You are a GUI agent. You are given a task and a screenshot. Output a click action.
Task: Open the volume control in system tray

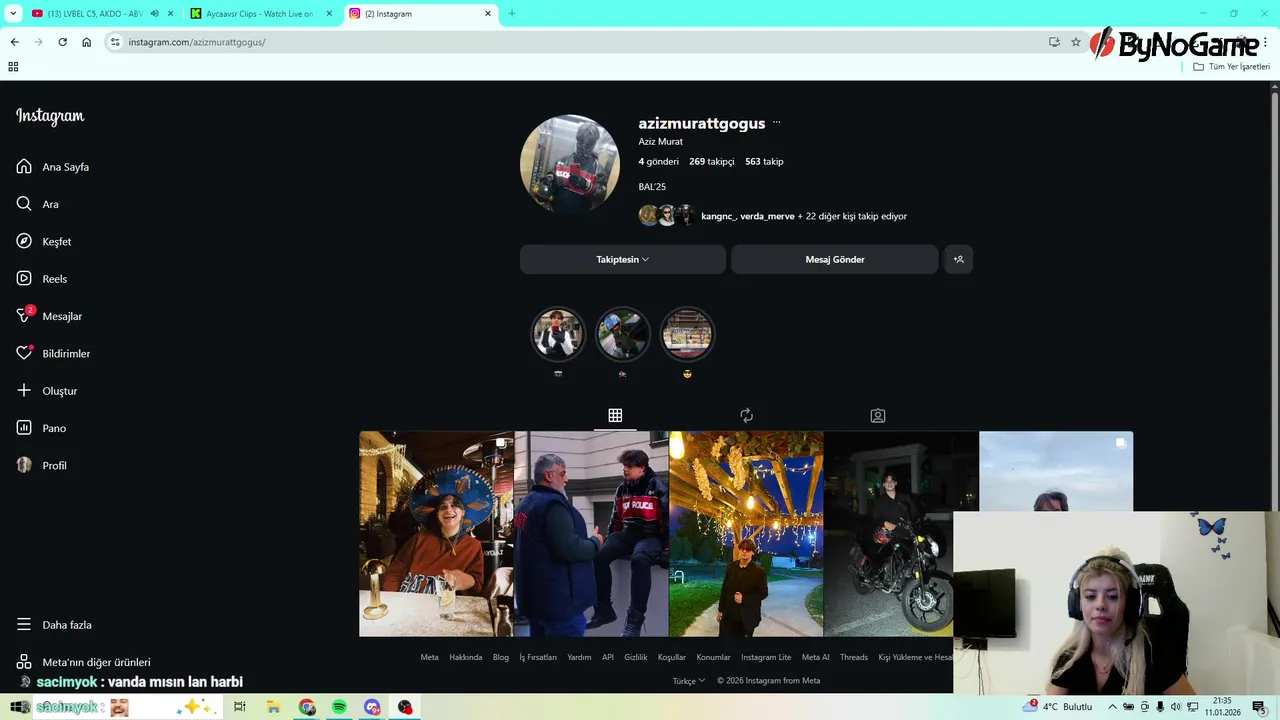(x=1176, y=707)
